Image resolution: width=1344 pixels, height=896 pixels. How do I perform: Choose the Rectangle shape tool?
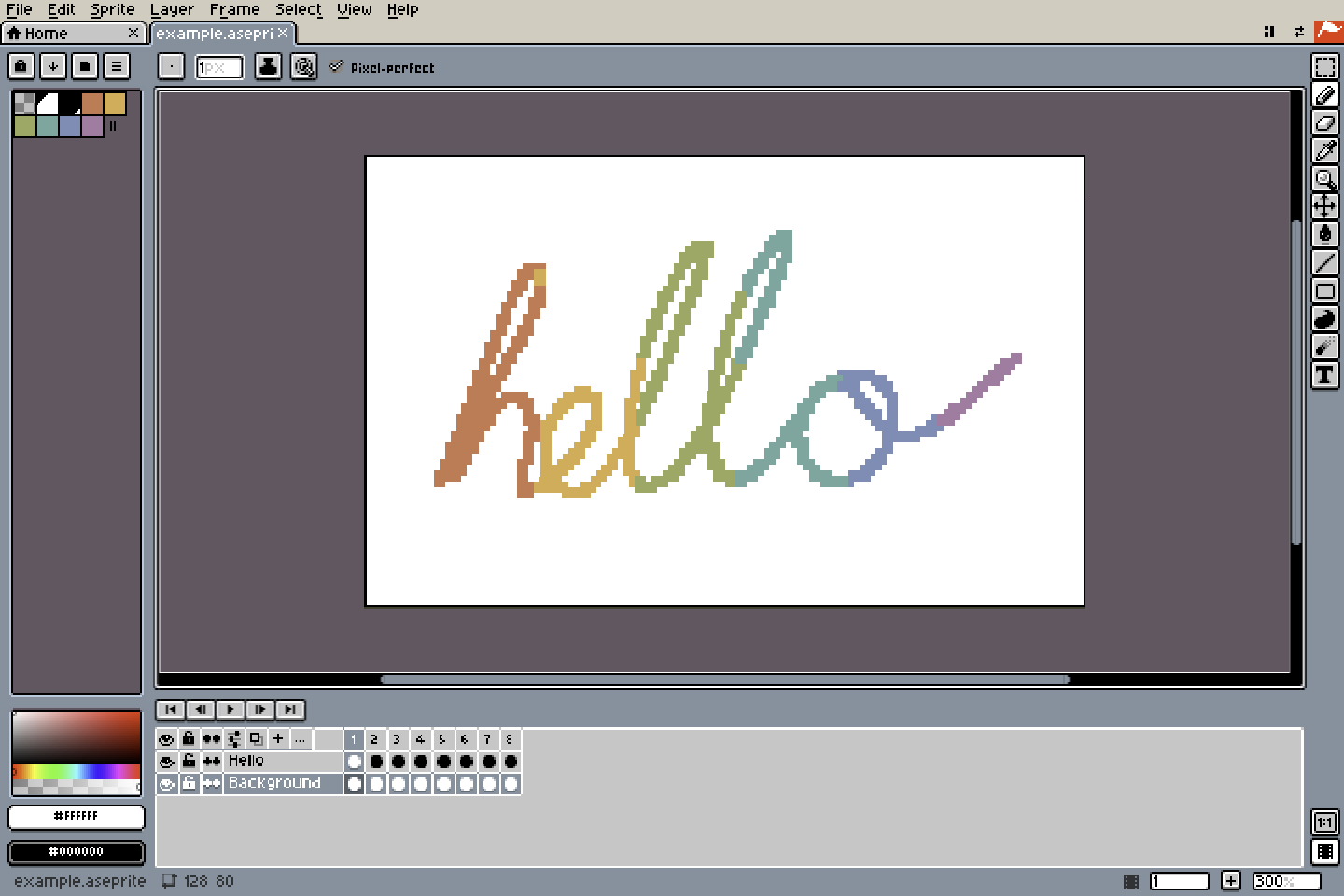point(1324,291)
